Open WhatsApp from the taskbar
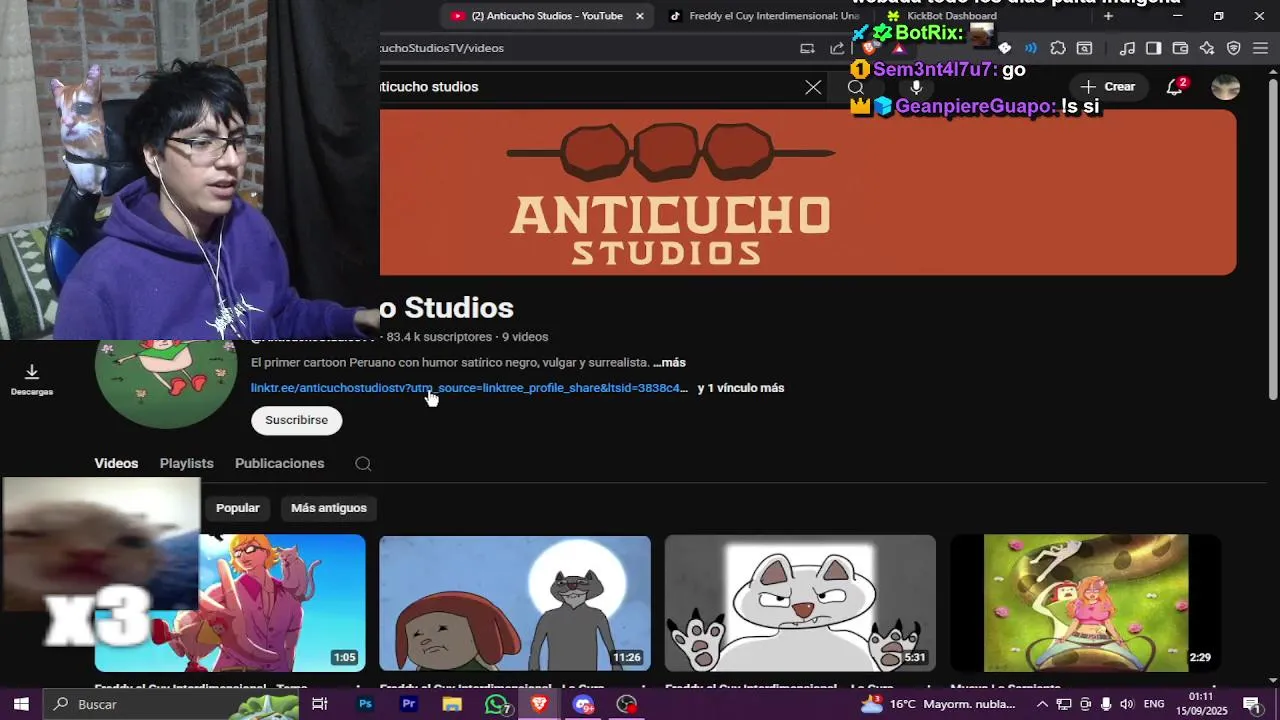This screenshot has height=720, width=1280. pyautogui.click(x=496, y=704)
